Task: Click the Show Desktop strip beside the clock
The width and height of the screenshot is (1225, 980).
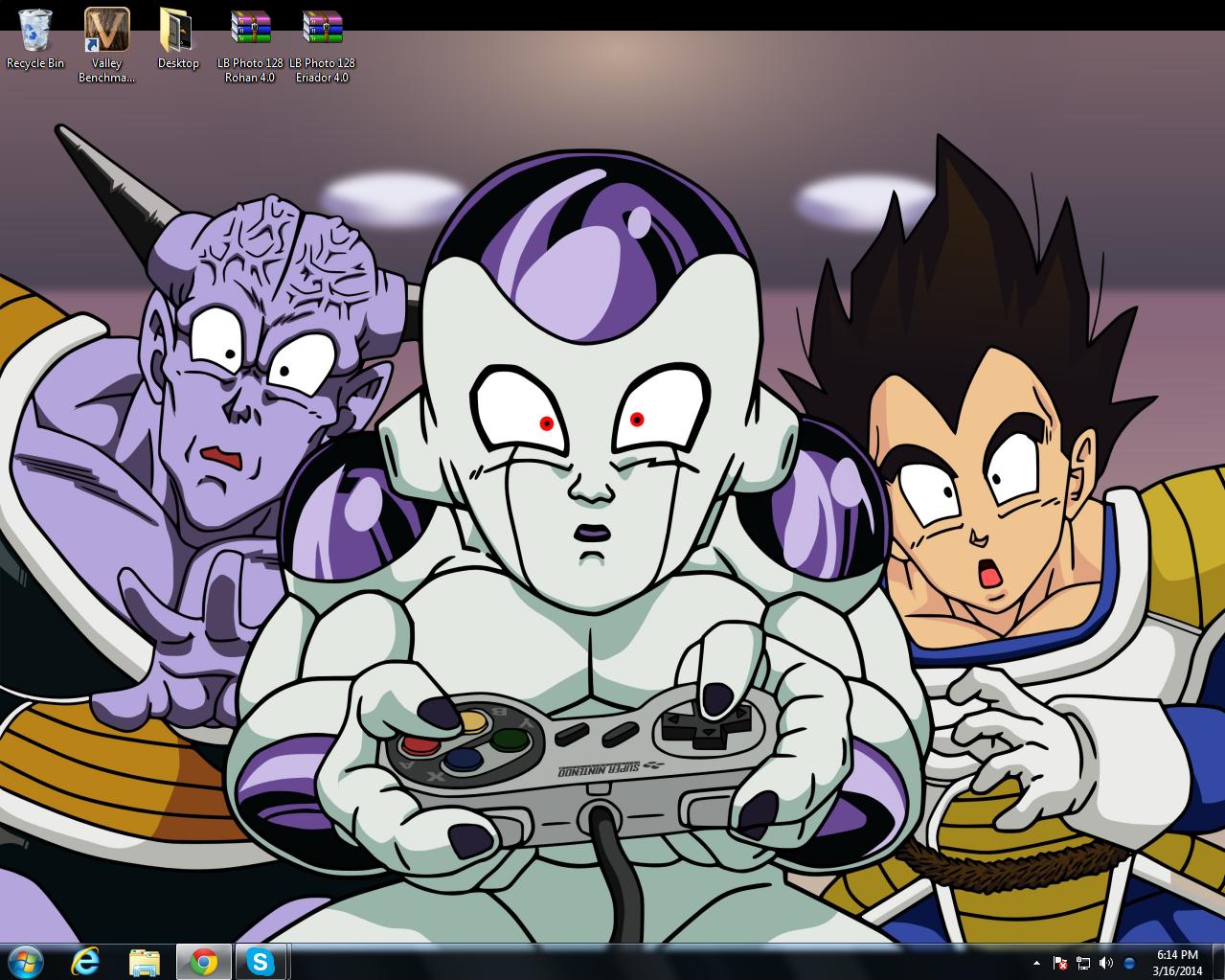Action: [1217, 962]
